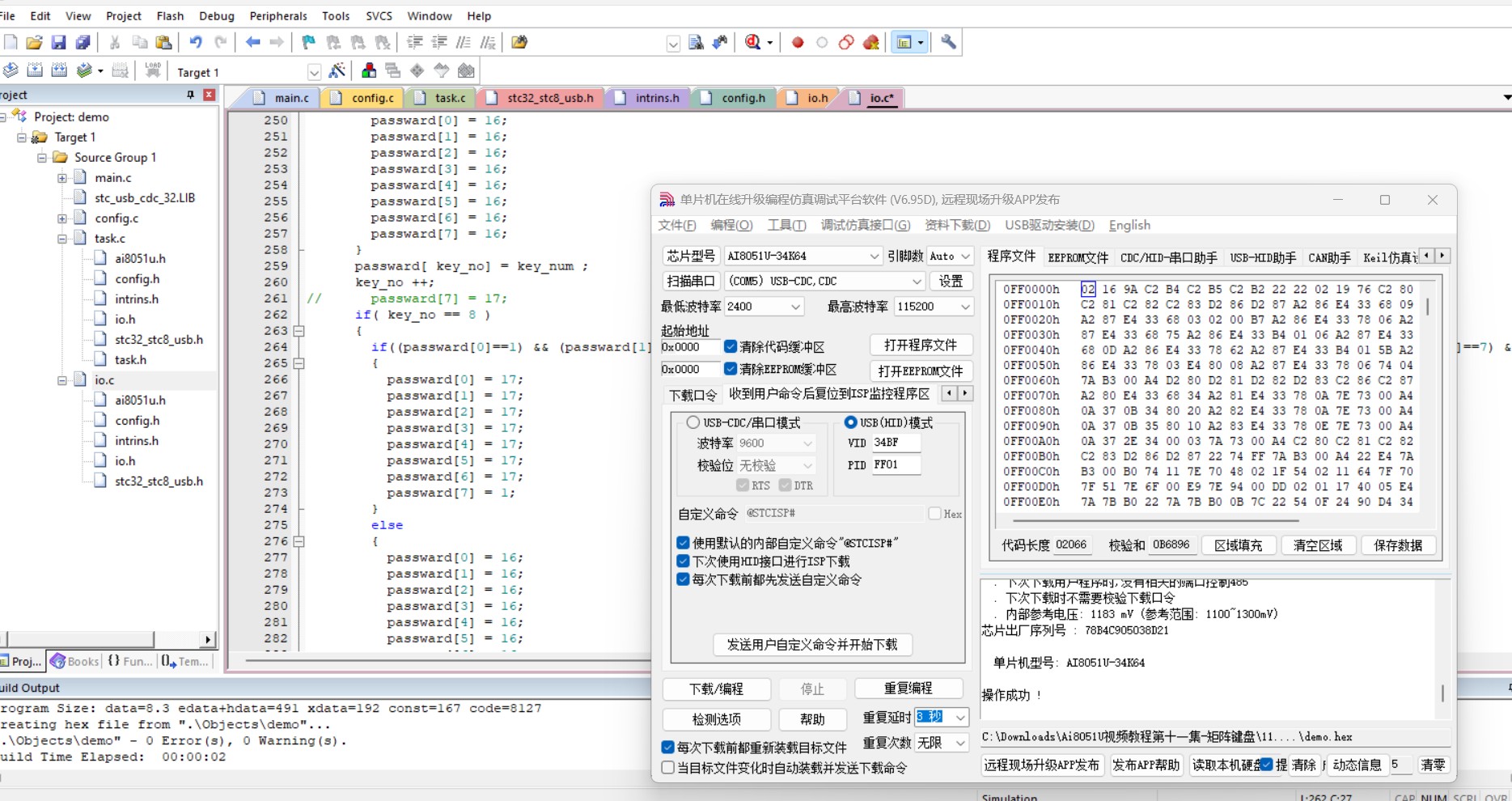This screenshot has height=801, width=1512.
Task: Switch to the stc32_stc8_usb.h editor tab
Action: pos(540,98)
